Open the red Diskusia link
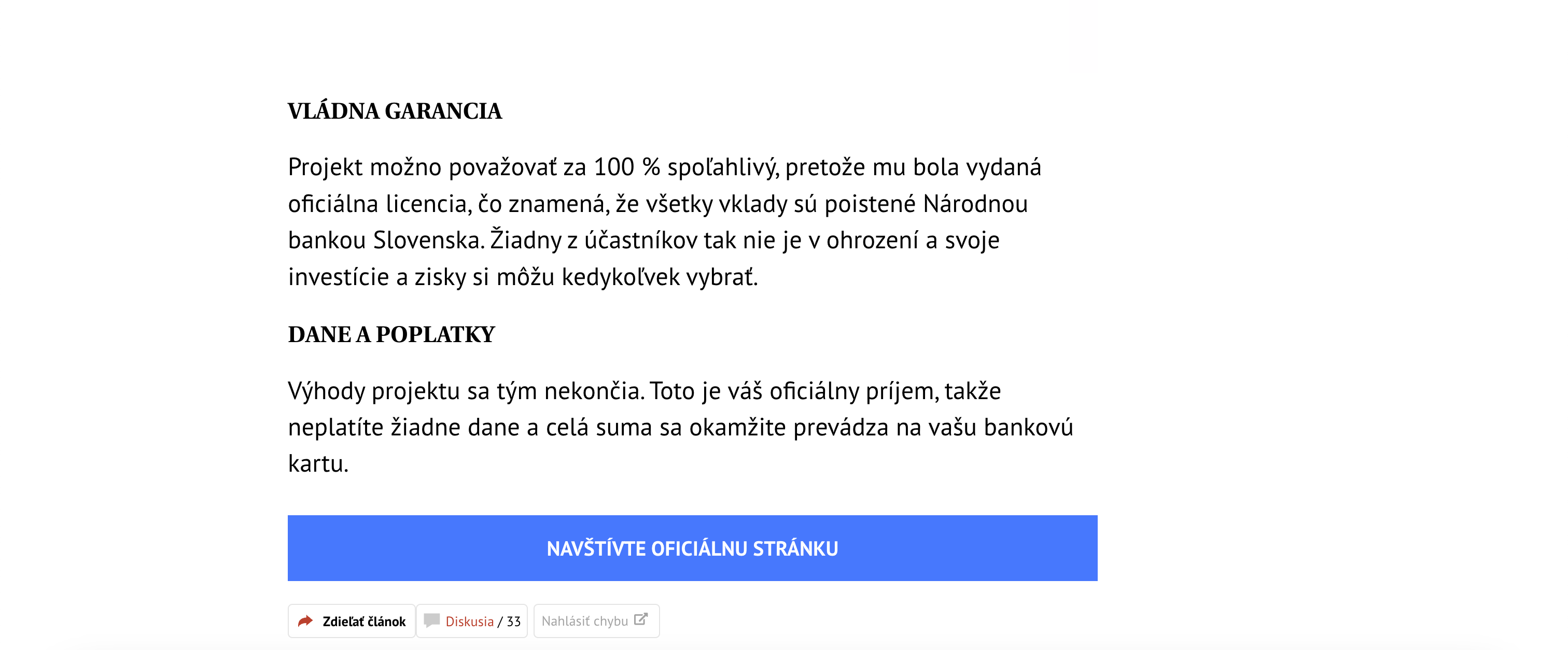 point(469,621)
